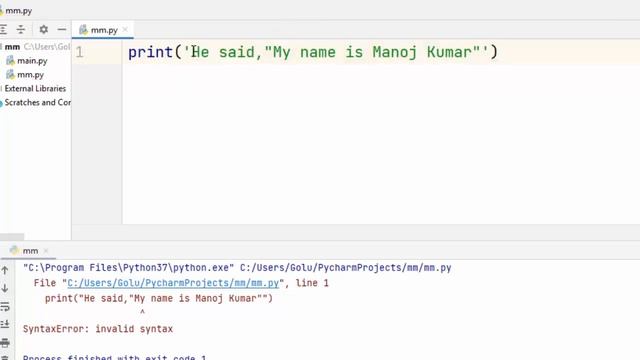Screen dimensions: 640x360
Task: Close the mm.py editor tab
Action: [x=125, y=29]
